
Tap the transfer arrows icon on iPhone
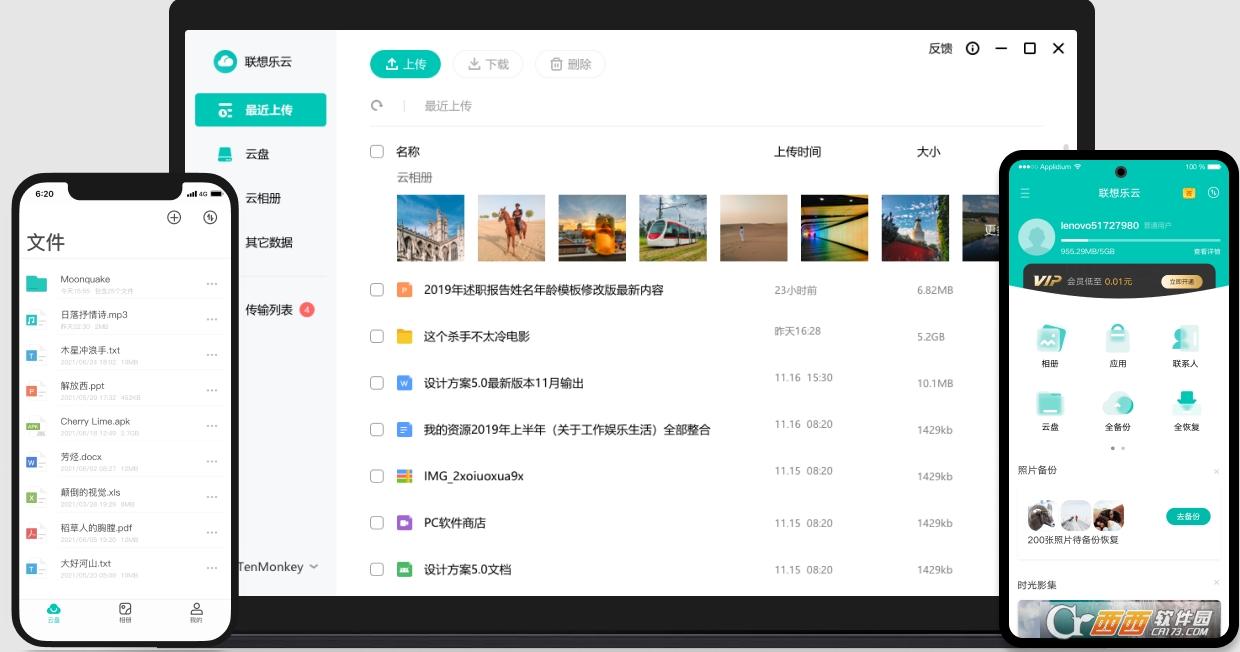coord(210,217)
